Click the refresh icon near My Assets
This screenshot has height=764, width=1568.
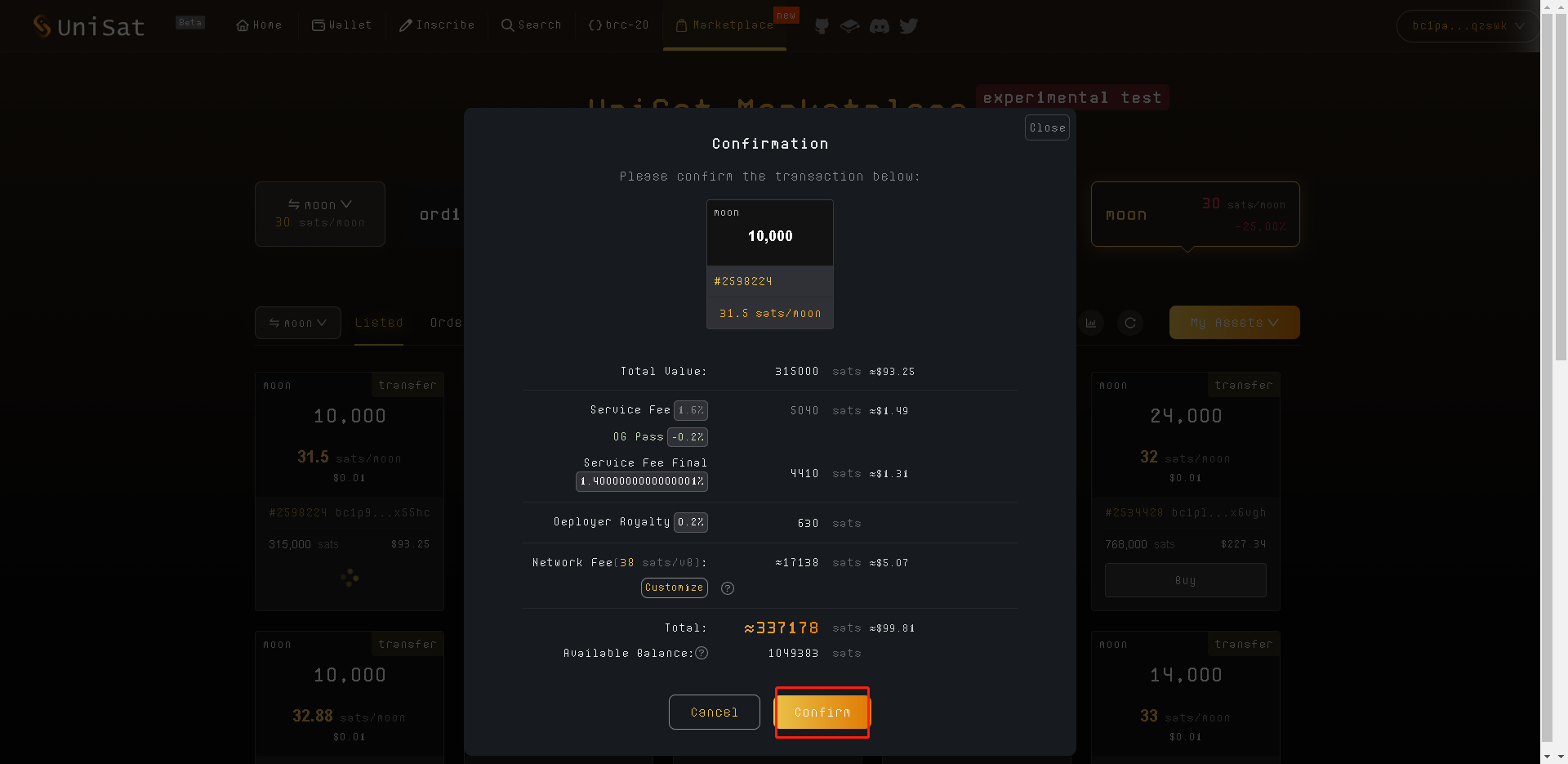[x=1130, y=323]
